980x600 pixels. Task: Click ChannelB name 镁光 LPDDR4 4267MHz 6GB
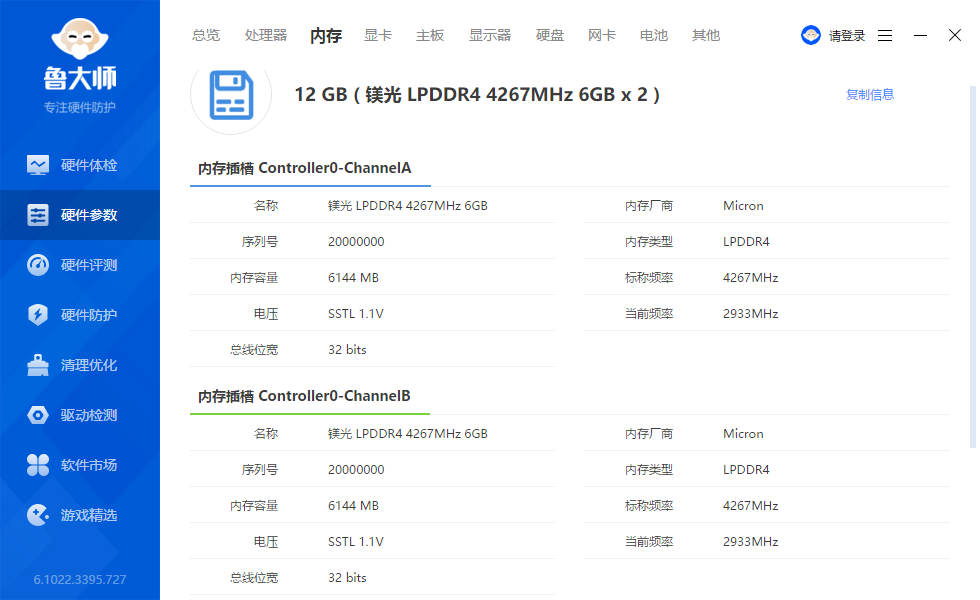click(x=408, y=434)
